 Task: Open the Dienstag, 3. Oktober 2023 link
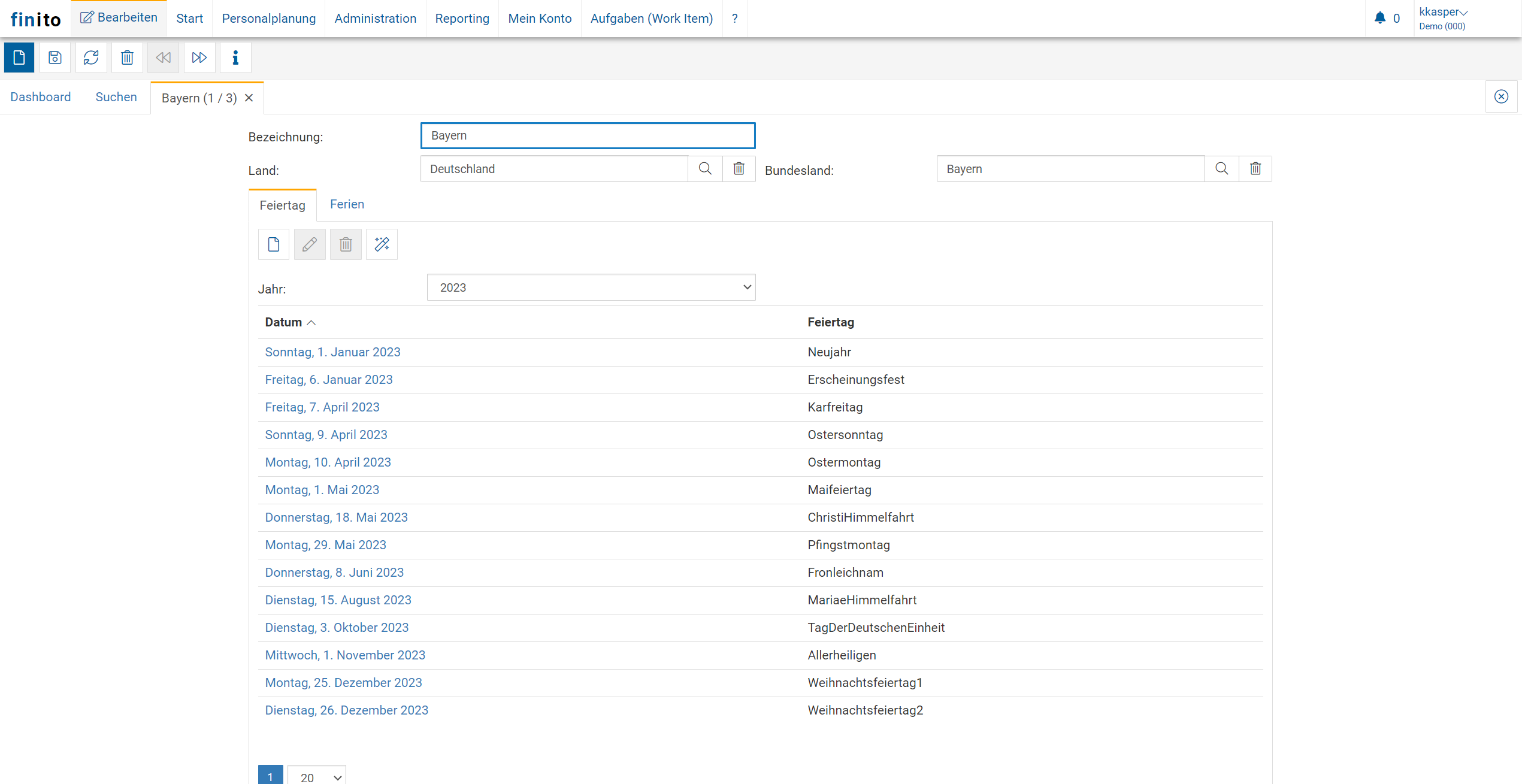point(337,628)
